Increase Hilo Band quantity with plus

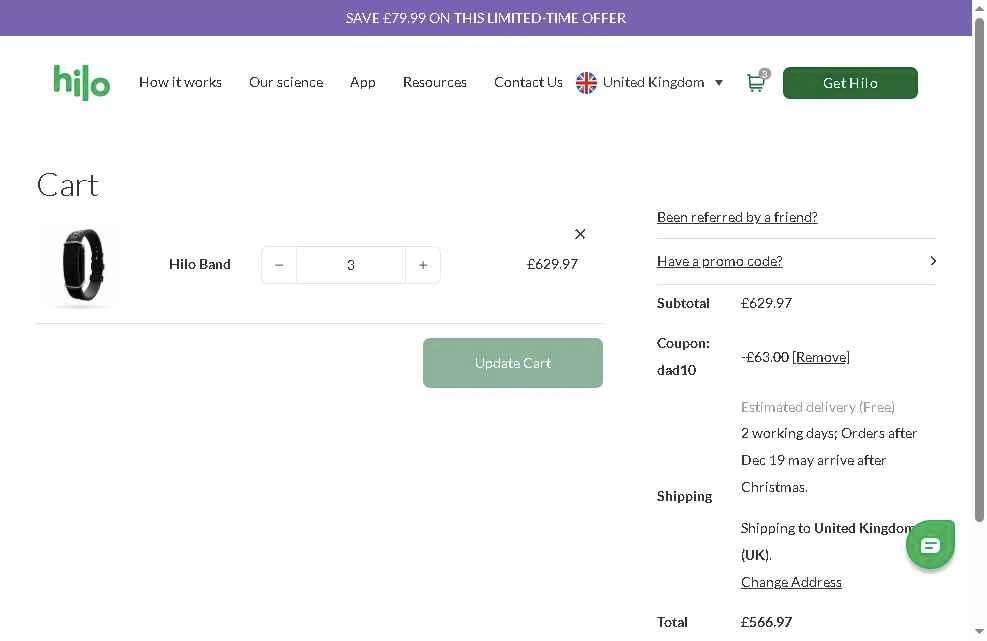[x=423, y=265]
